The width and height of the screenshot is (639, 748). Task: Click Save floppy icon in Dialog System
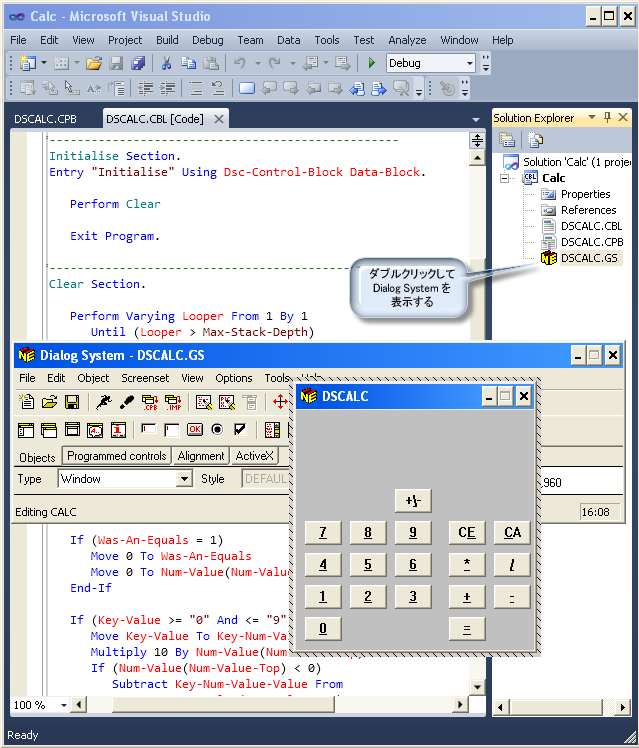[72, 402]
